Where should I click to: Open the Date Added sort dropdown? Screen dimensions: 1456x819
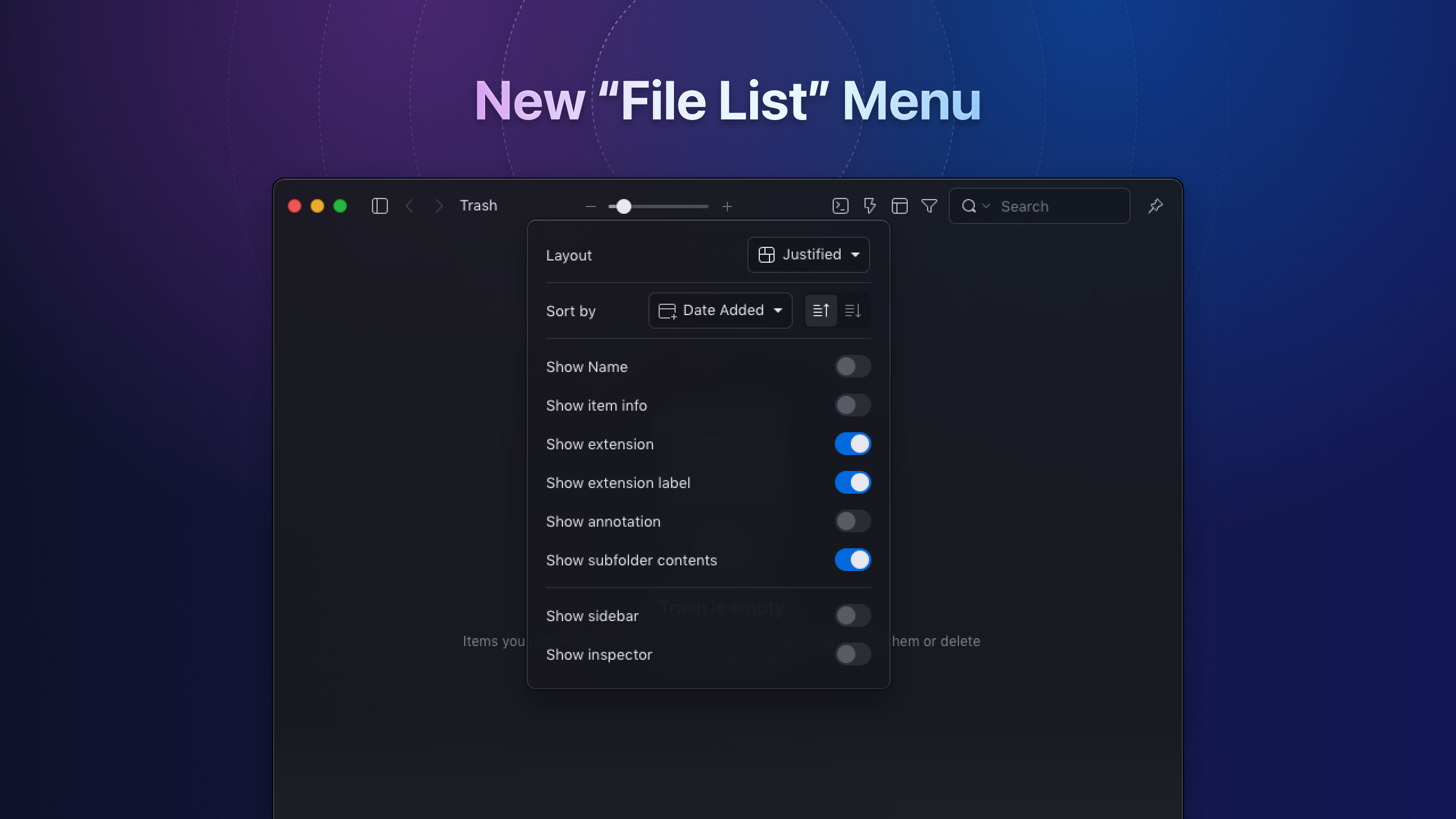720,311
